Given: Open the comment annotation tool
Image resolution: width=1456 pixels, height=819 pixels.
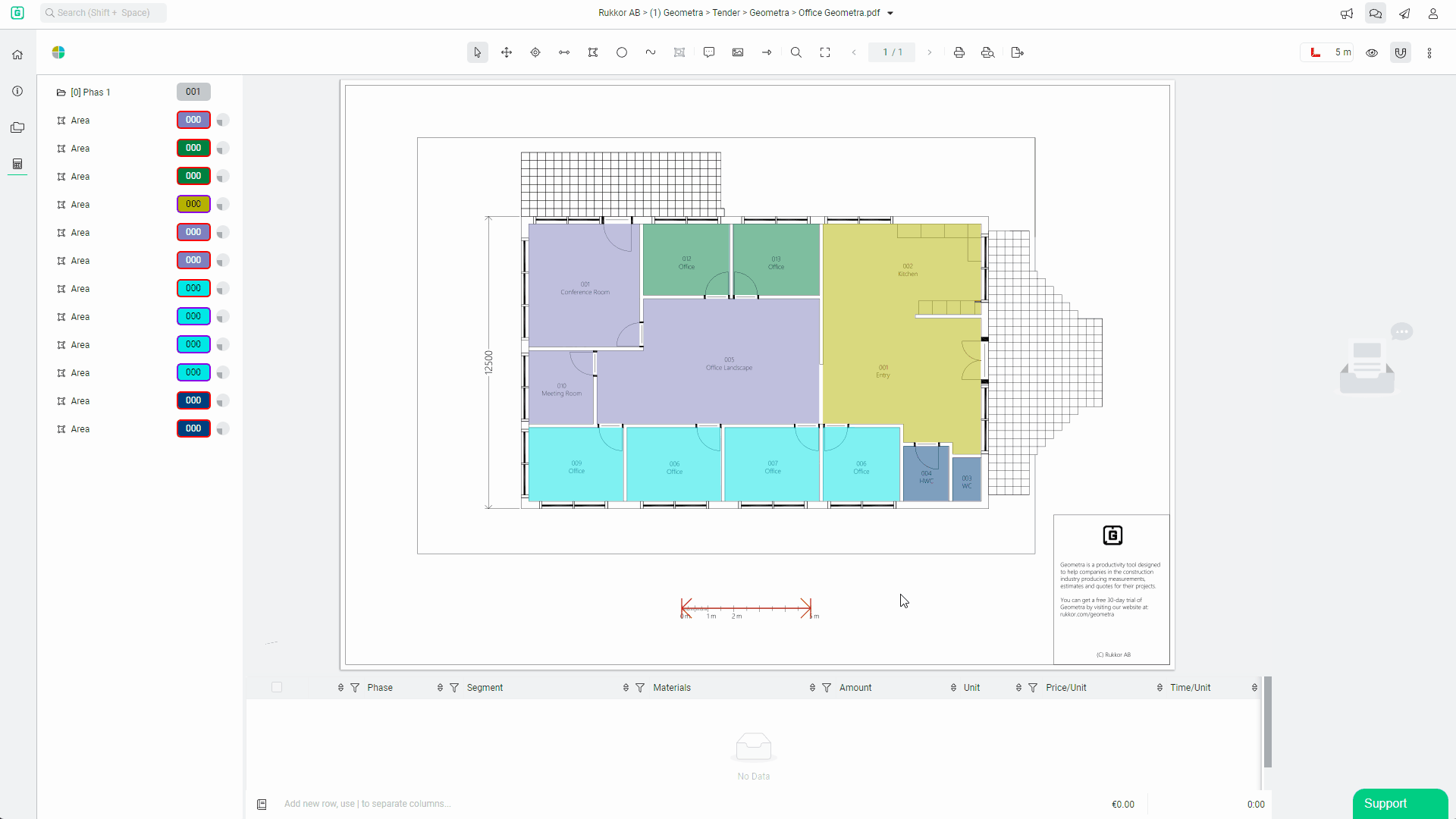Looking at the screenshot, I should [x=709, y=52].
